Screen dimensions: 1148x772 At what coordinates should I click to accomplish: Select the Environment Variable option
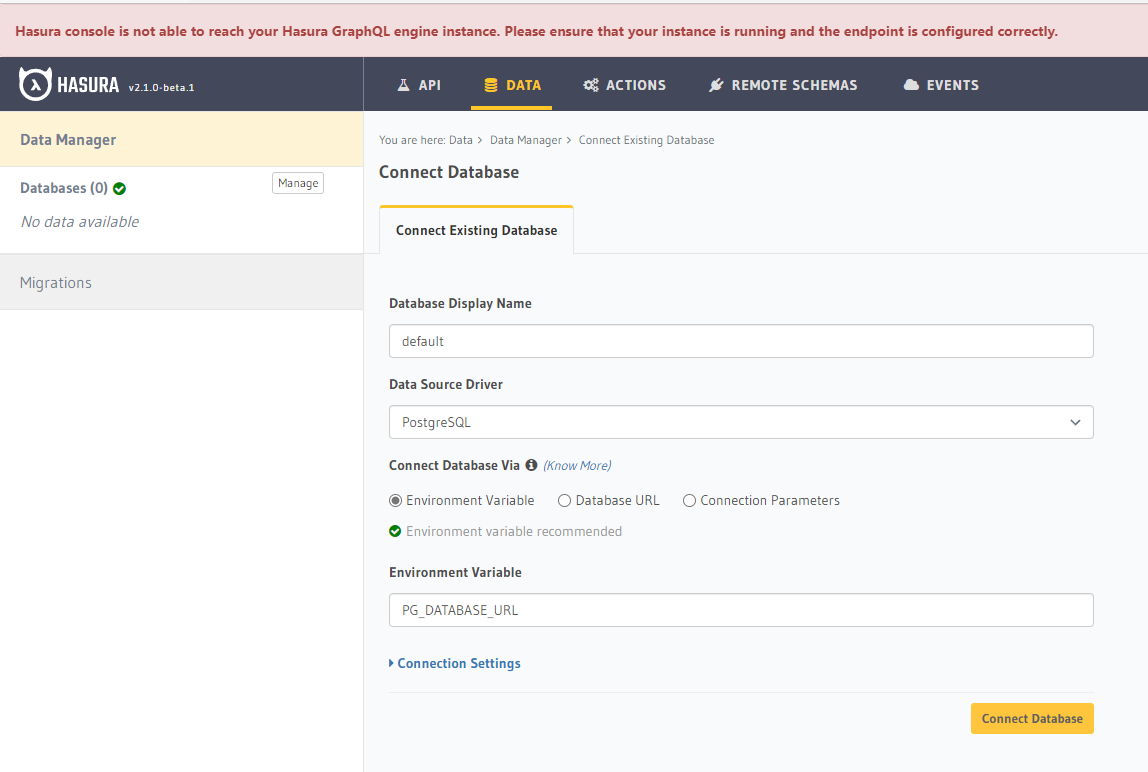(397, 500)
